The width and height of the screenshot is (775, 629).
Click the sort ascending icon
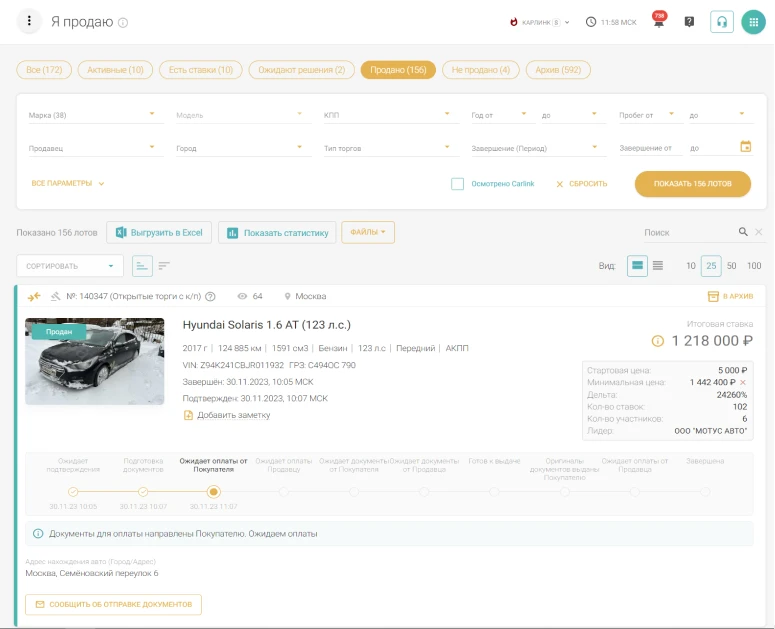142,266
